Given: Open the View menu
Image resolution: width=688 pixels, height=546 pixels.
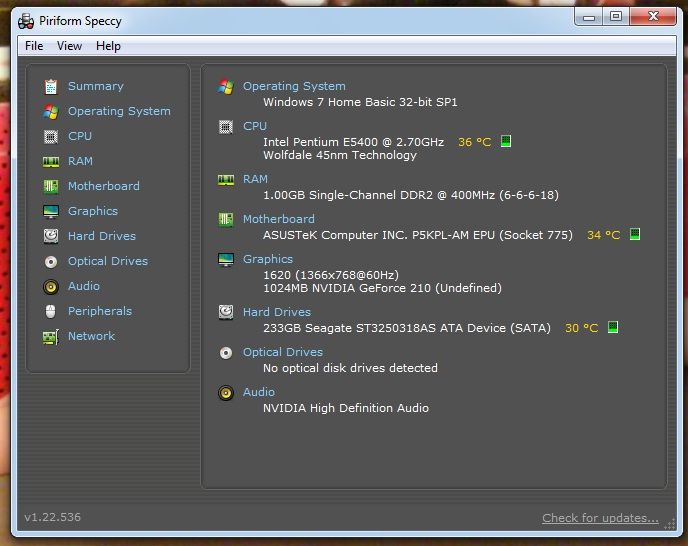Looking at the screenshot, I should tap(69, 46).
